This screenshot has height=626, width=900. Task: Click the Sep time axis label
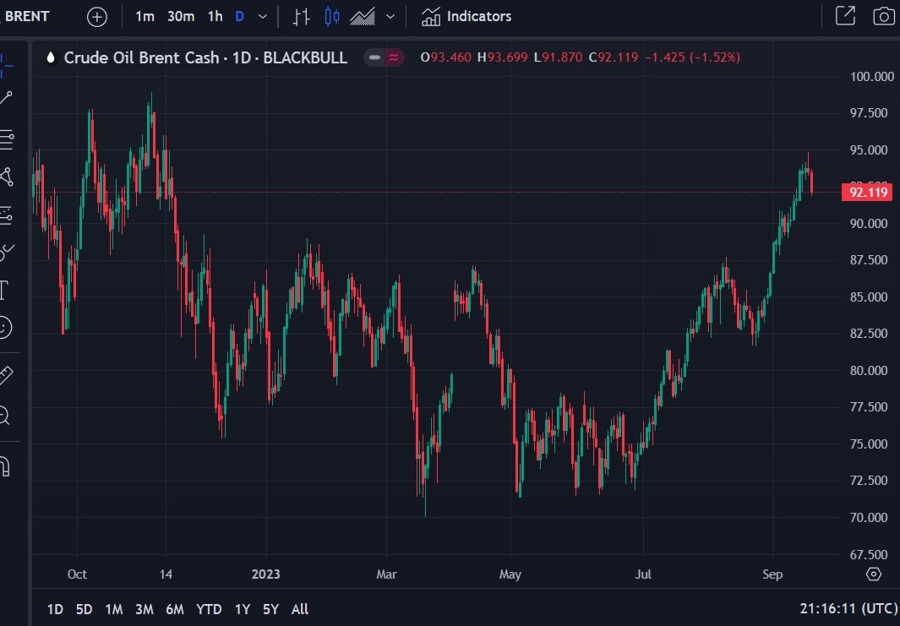[773, 574]
